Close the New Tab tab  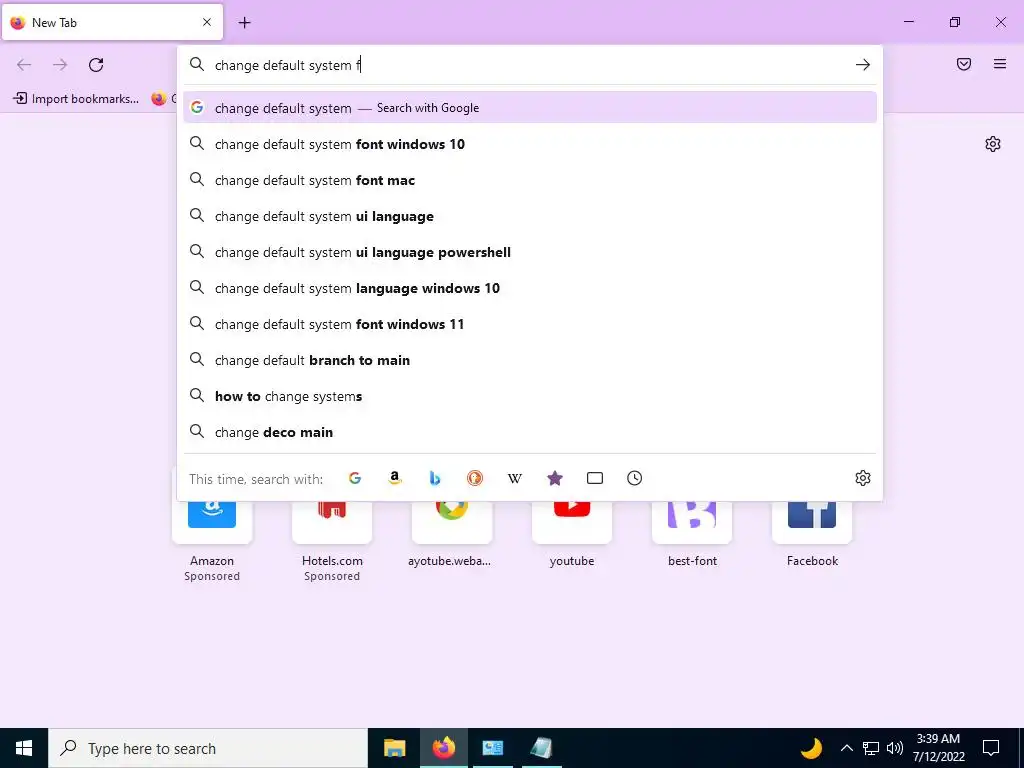click(206, 22)
